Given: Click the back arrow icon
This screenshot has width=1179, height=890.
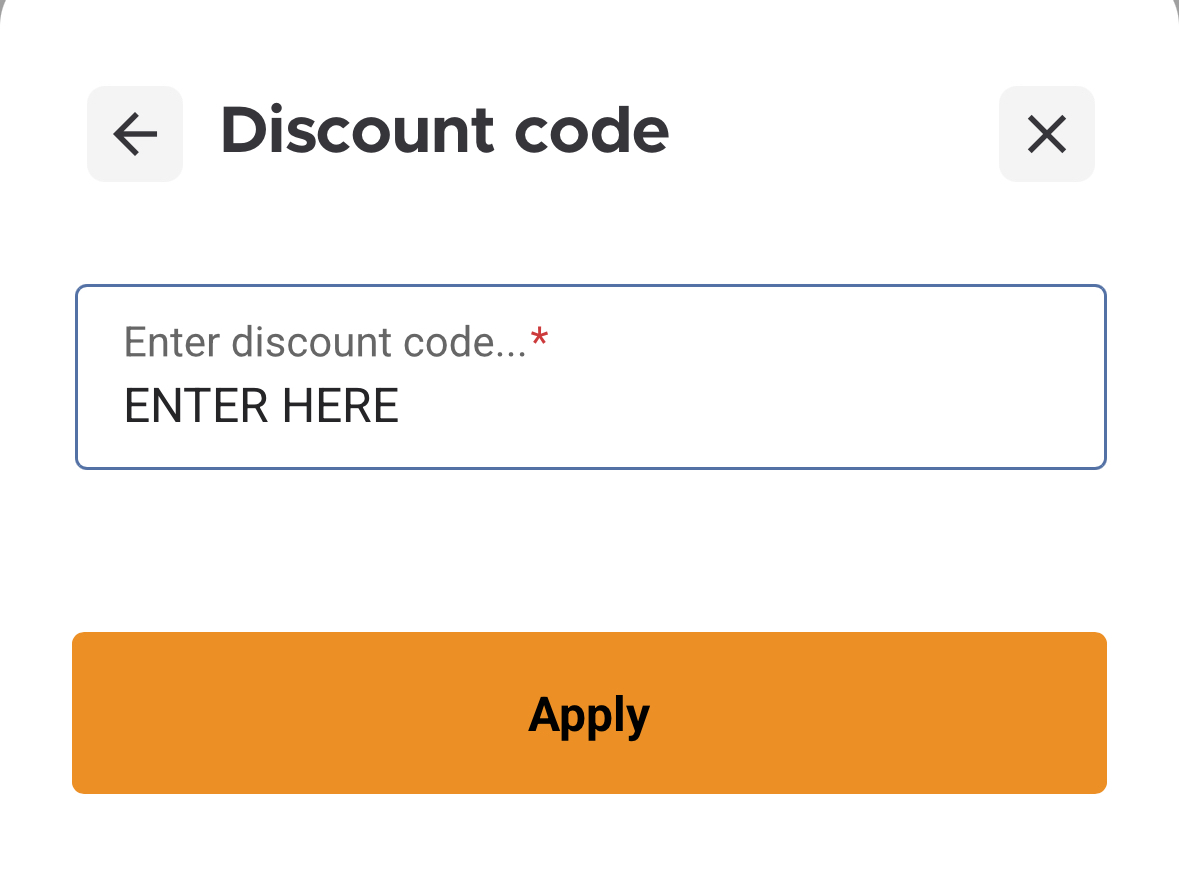Looking at the screenshot, I should [135, 134].
